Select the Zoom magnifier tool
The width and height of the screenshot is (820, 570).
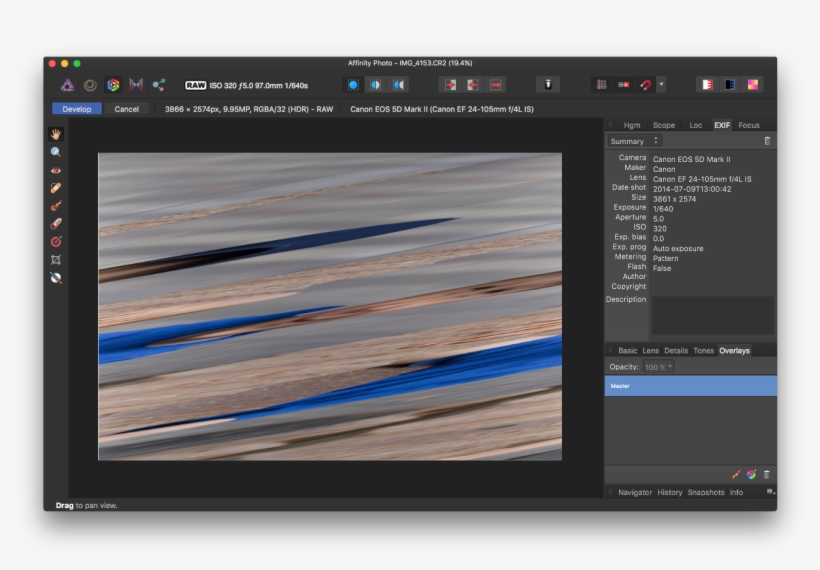tap(56, 152)
